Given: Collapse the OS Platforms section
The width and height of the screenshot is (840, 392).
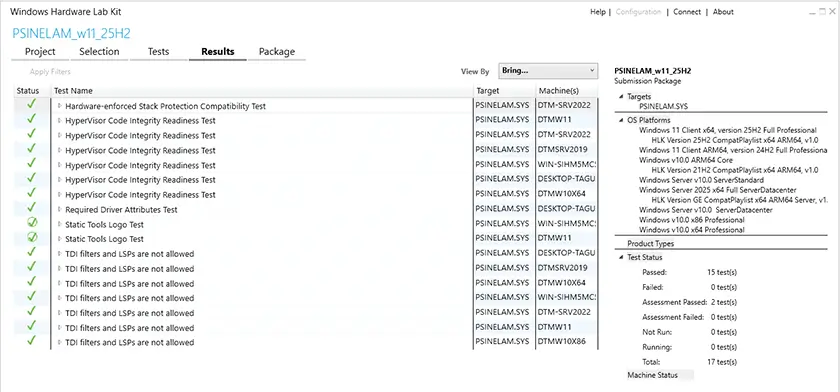Looking at the screenshot, I should coord(621,120).
